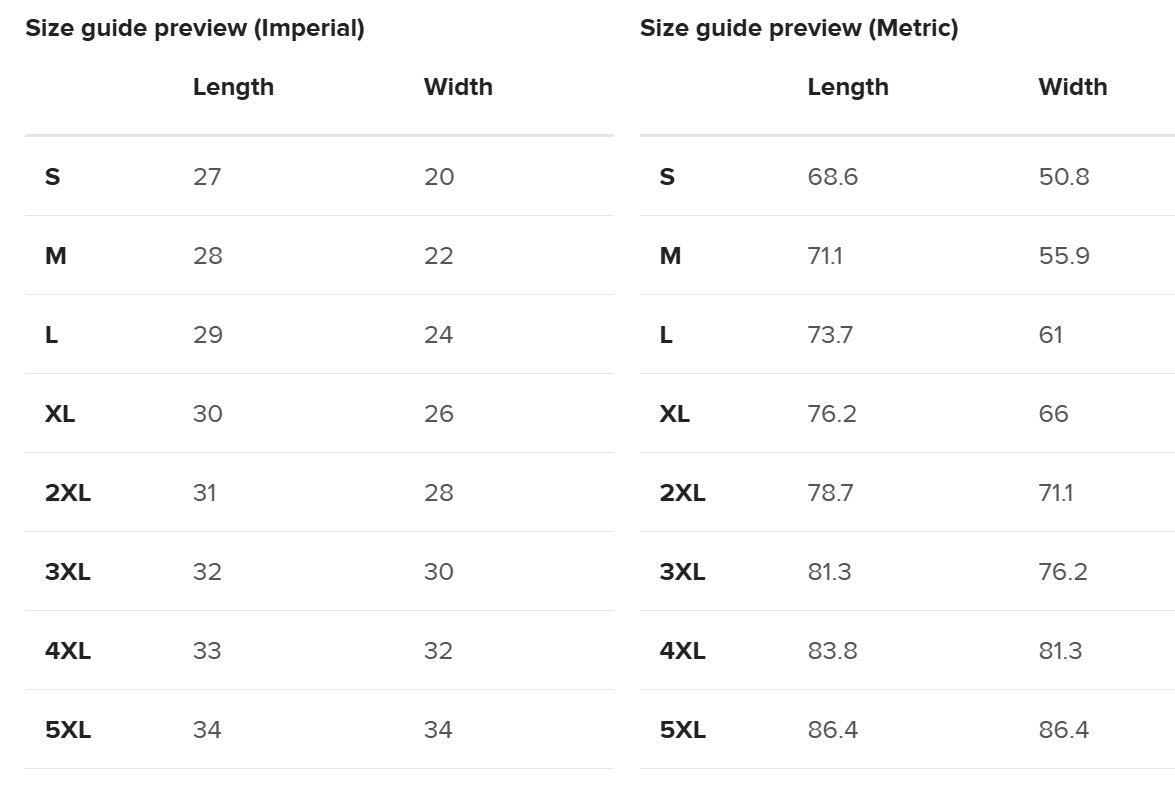Click the Imperial width 30 for size 3XL
This screenshot has width=1175, height=807.
pos(439,572)
